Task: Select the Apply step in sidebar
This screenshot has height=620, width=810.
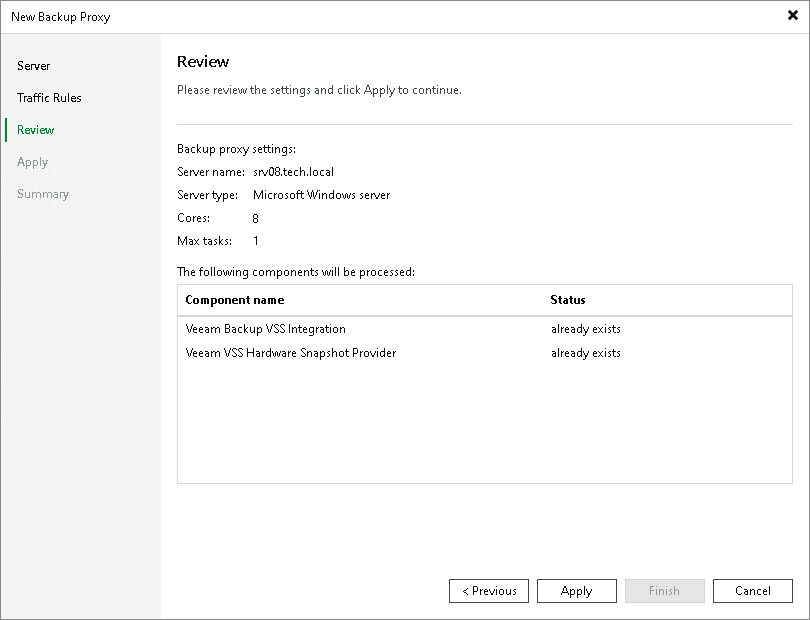Action: click(x=33, y=162)
